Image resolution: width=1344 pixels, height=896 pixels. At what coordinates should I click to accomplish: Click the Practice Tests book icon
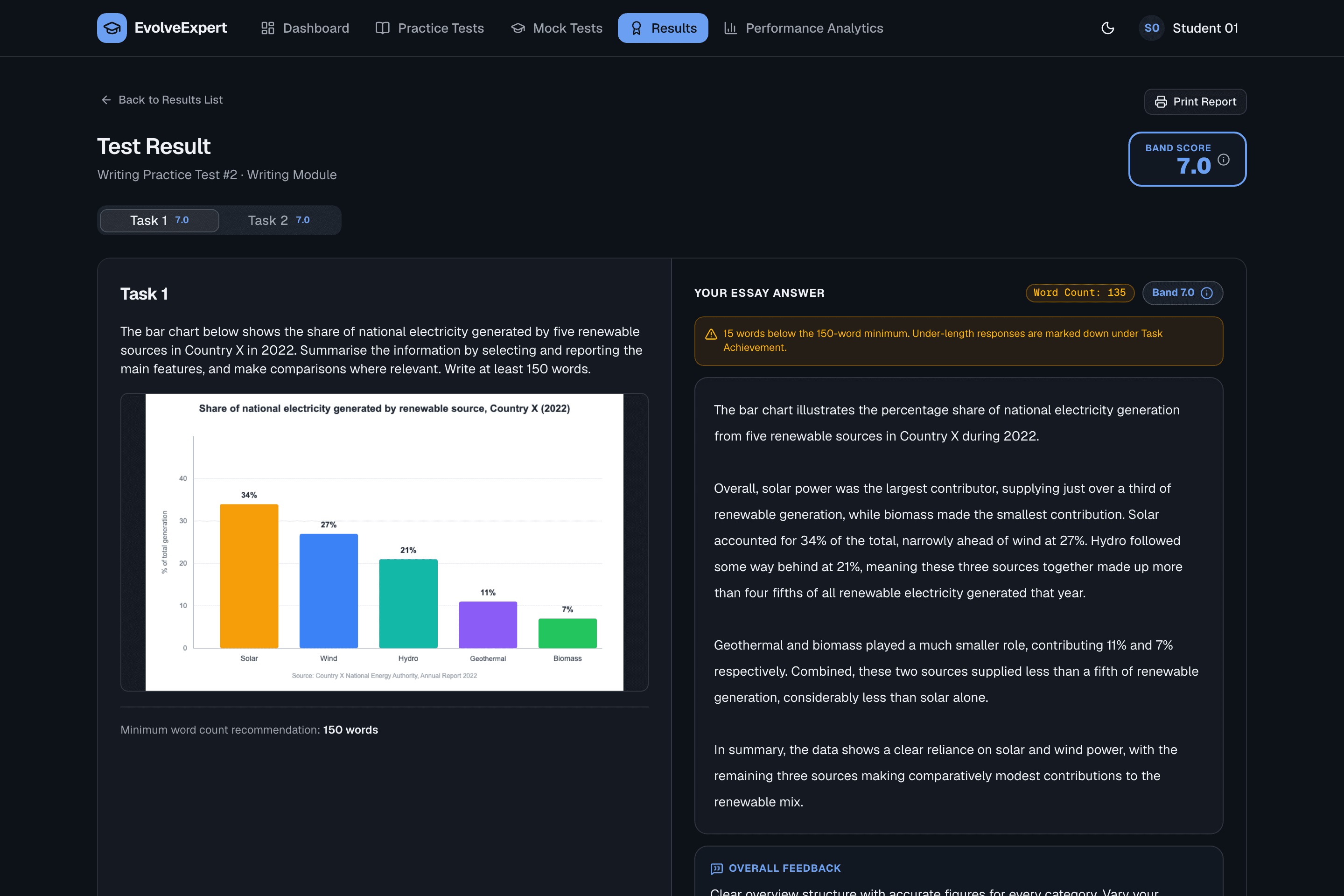pos(382,28)
